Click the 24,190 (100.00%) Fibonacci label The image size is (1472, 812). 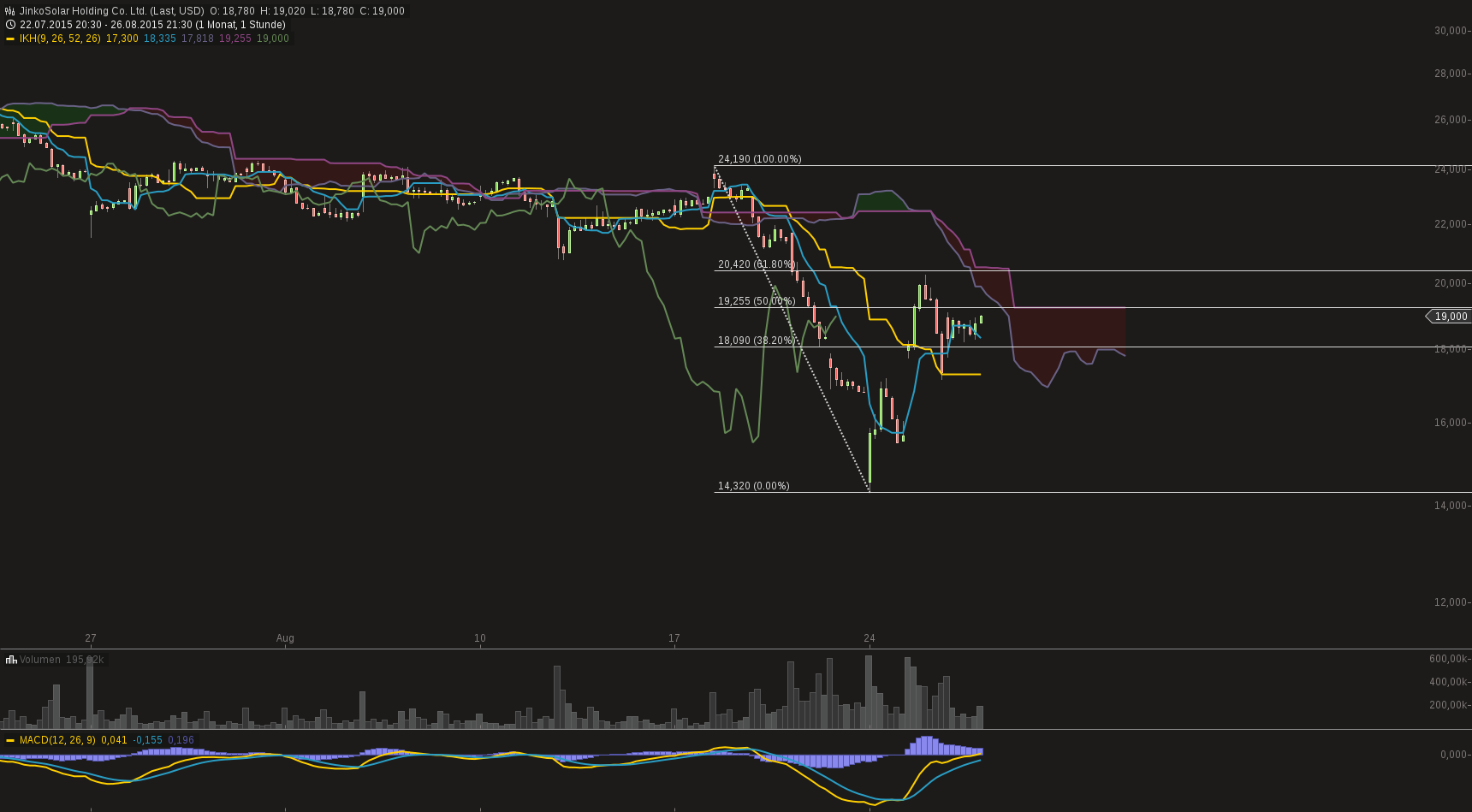758,158
